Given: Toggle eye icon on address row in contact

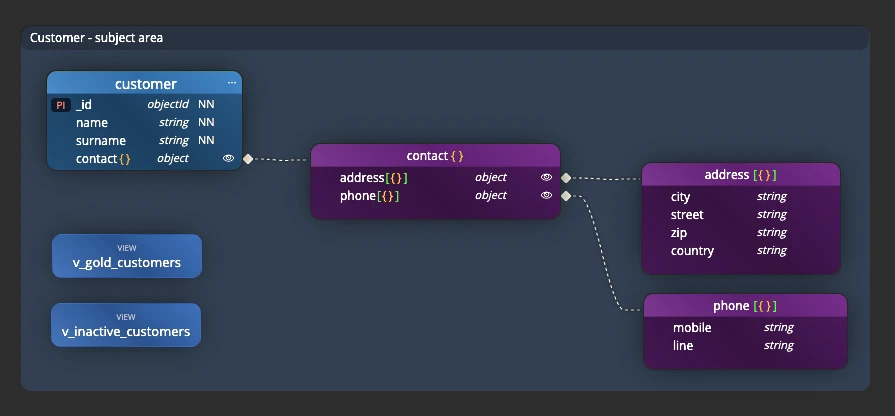Looking at the screenshot, I should 546,177.
